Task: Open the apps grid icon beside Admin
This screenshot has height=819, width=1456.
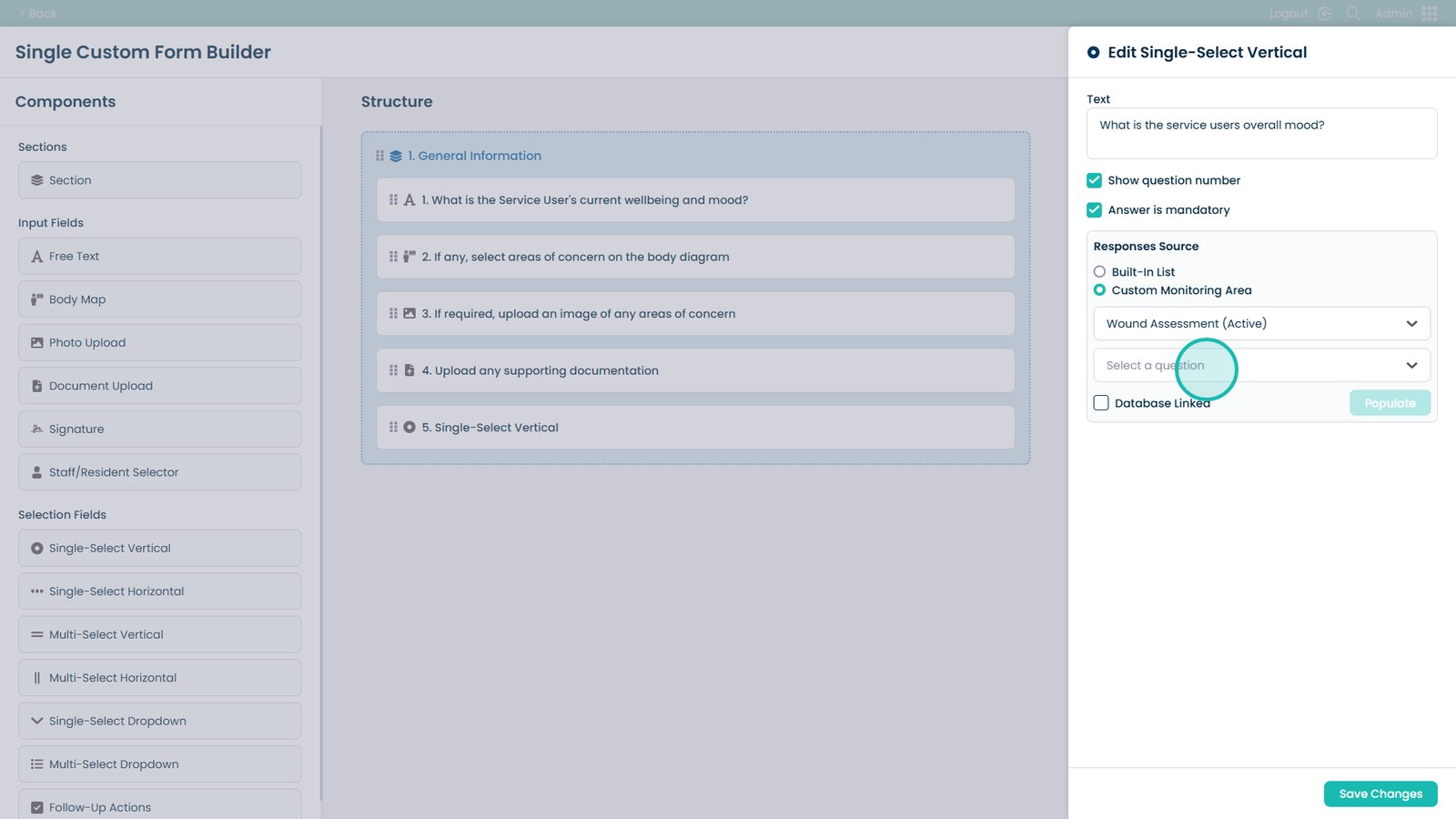Action: pos(1430,14)
